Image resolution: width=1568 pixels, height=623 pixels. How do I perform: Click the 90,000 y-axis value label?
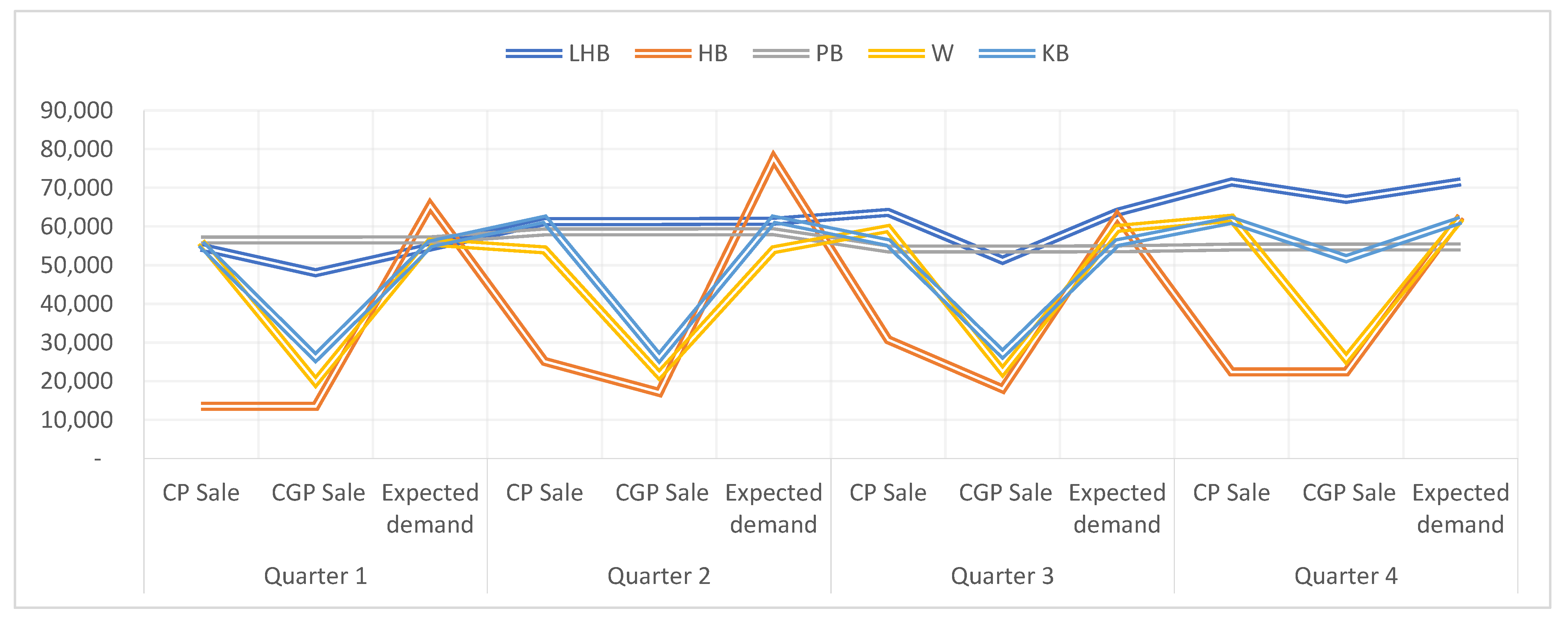77,111
